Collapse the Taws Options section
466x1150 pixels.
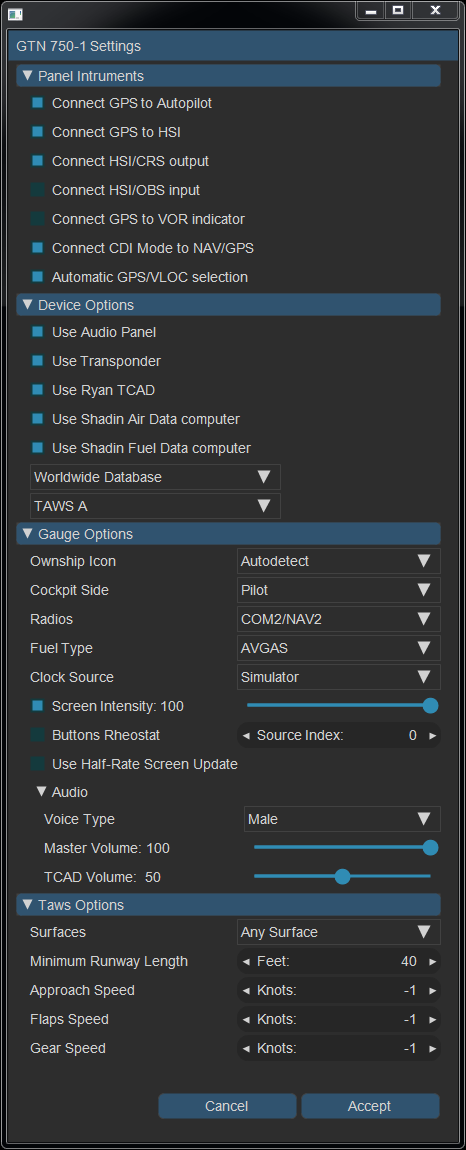pyautogui.click(x=228, y=905)
